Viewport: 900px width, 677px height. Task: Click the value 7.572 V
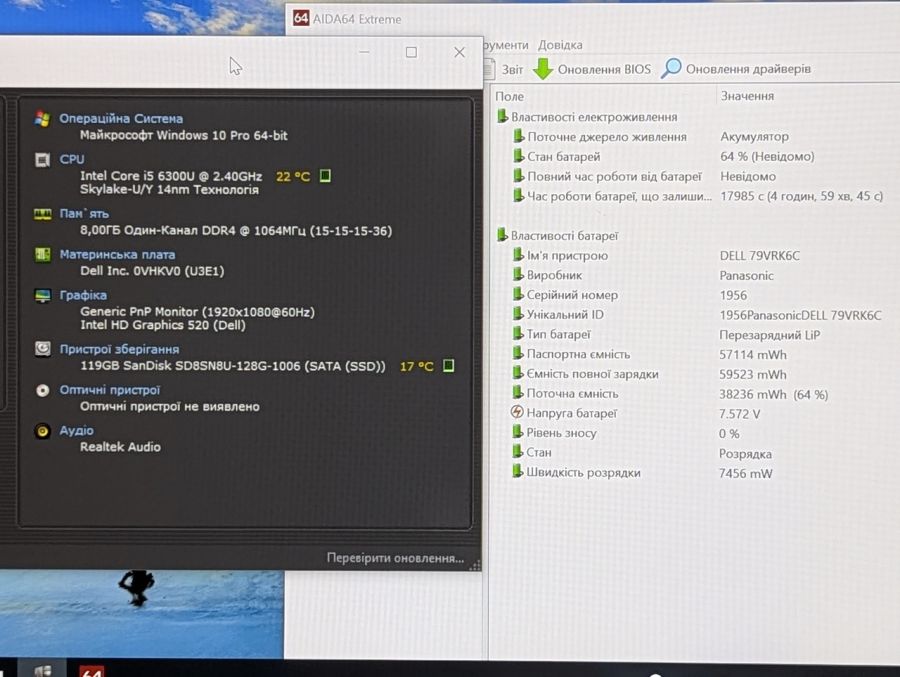(739, 414)
